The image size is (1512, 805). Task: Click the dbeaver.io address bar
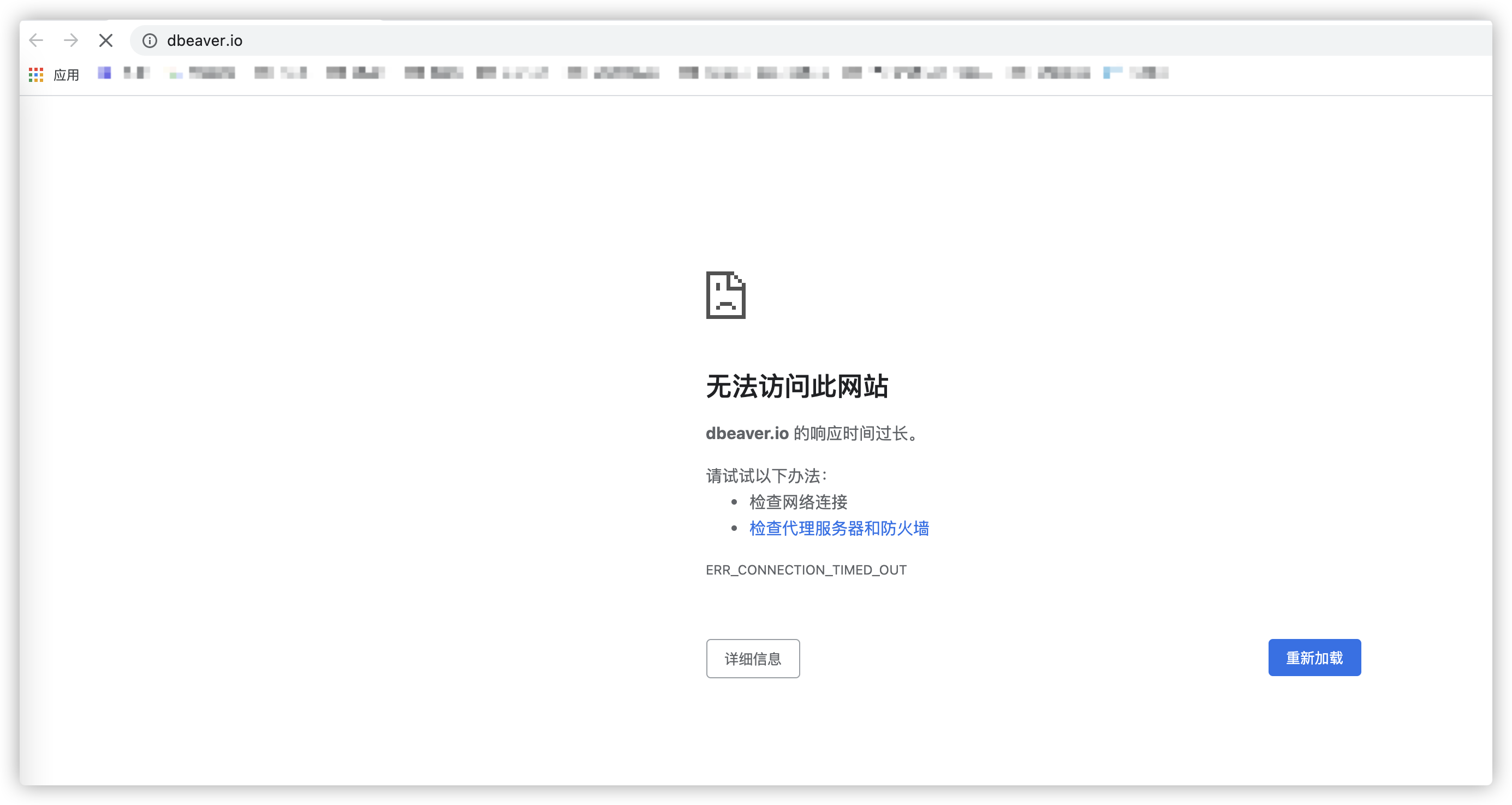coord(810,40)
